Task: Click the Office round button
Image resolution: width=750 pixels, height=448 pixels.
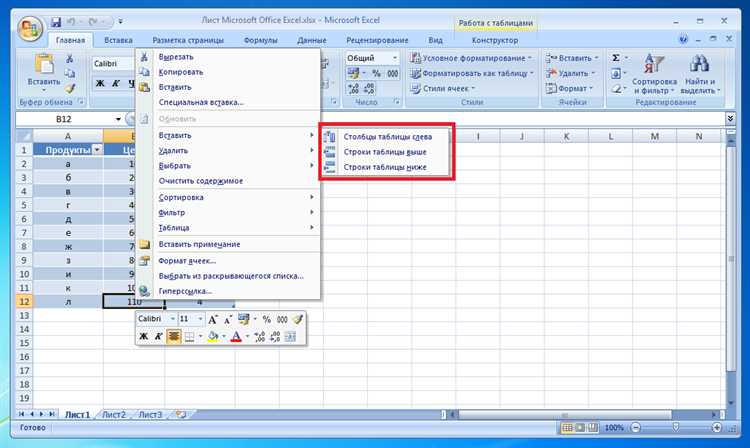Action: click(31, 29)
